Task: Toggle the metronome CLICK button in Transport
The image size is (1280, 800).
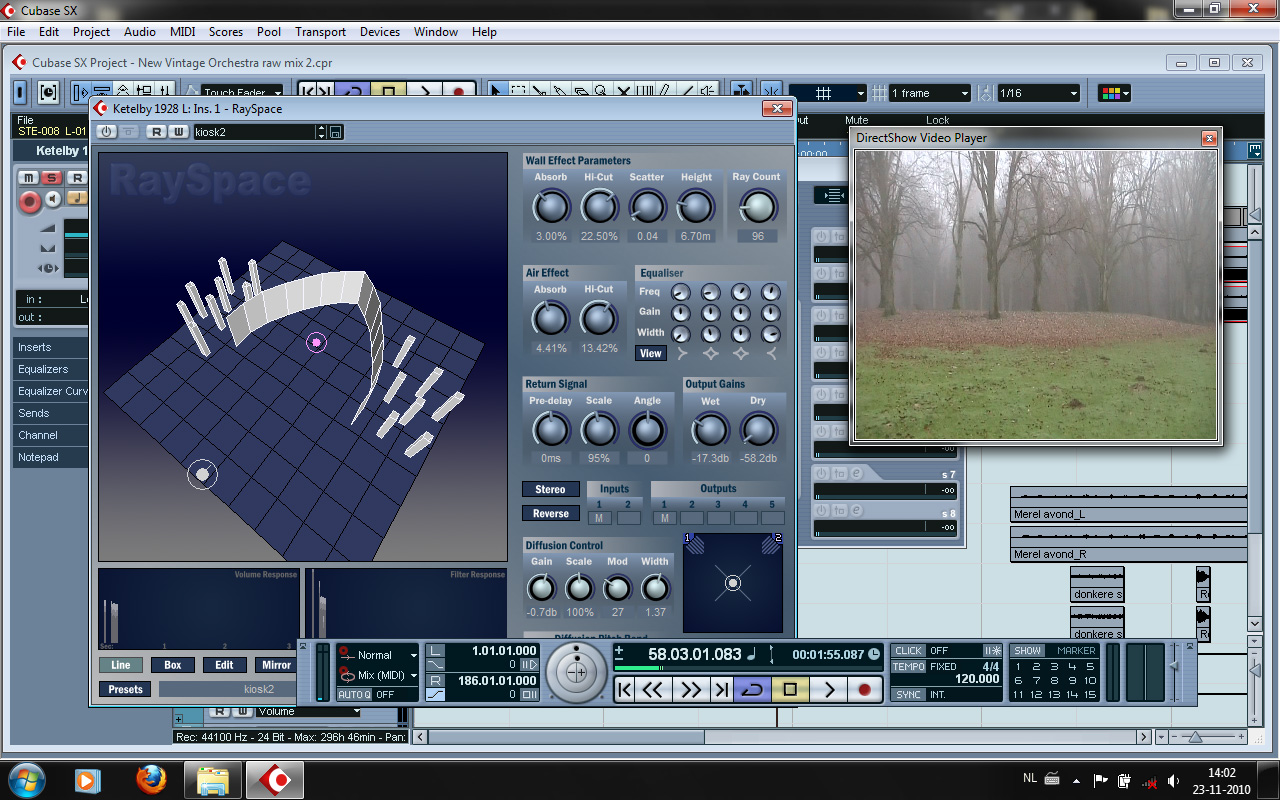Action: coord(909,650)
